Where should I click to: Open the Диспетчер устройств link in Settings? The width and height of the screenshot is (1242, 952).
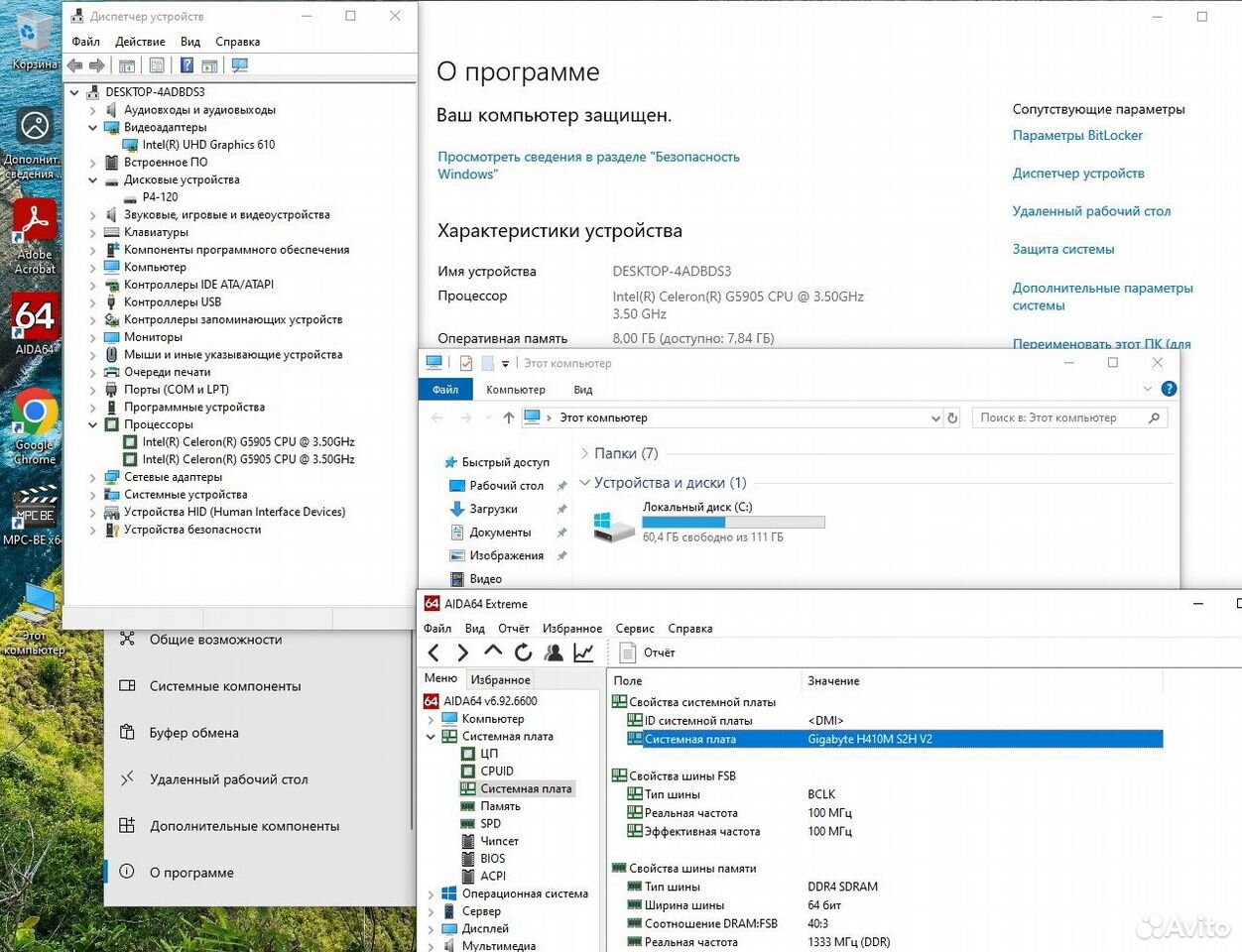pyautogui.click(x=1078, y=174)
